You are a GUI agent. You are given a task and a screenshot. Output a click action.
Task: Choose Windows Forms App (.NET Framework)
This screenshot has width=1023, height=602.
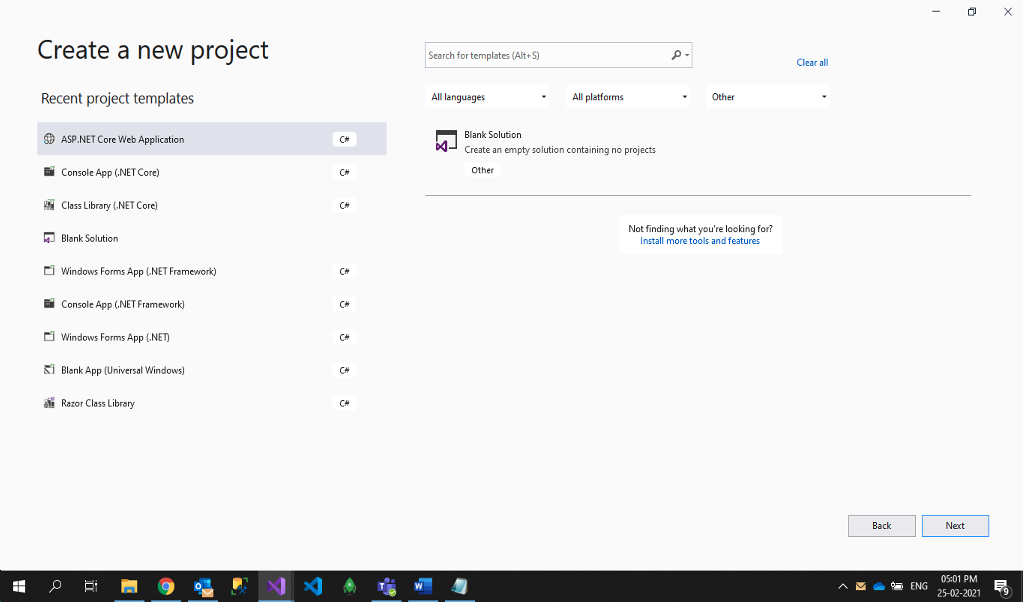[138, 271]
